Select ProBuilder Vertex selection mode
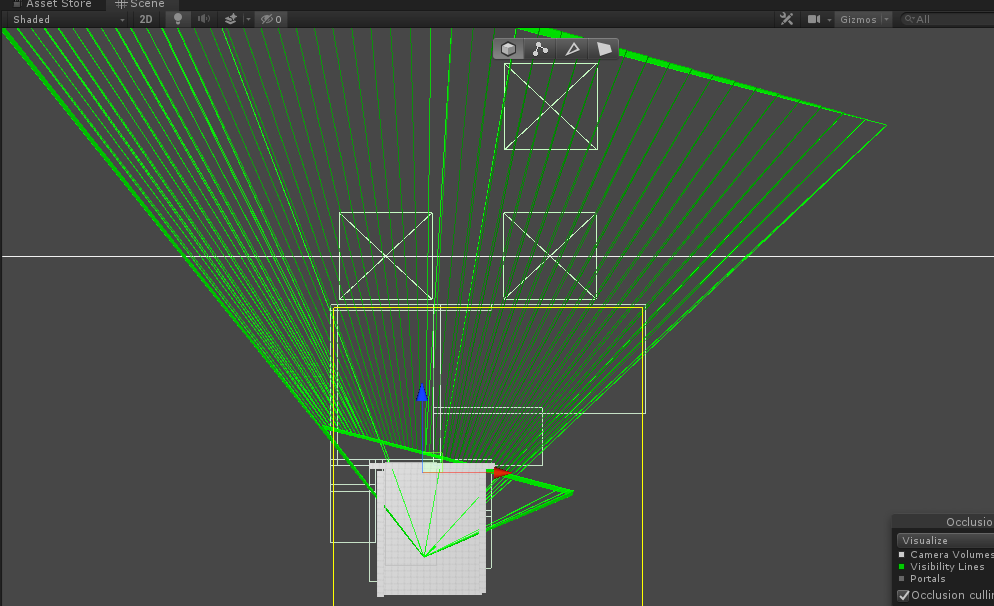Screen dimensions: 994x606 pyautogui.click(x=540, y=49)
